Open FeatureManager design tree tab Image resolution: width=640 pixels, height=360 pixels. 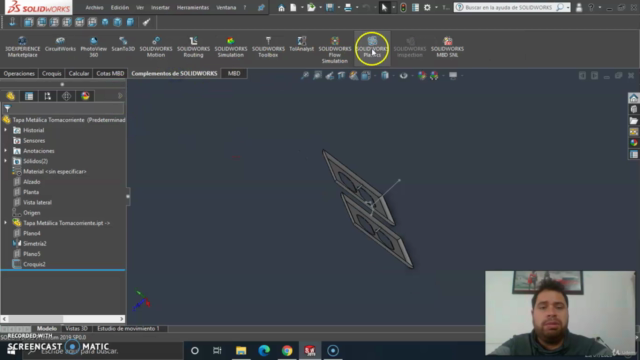10,96
